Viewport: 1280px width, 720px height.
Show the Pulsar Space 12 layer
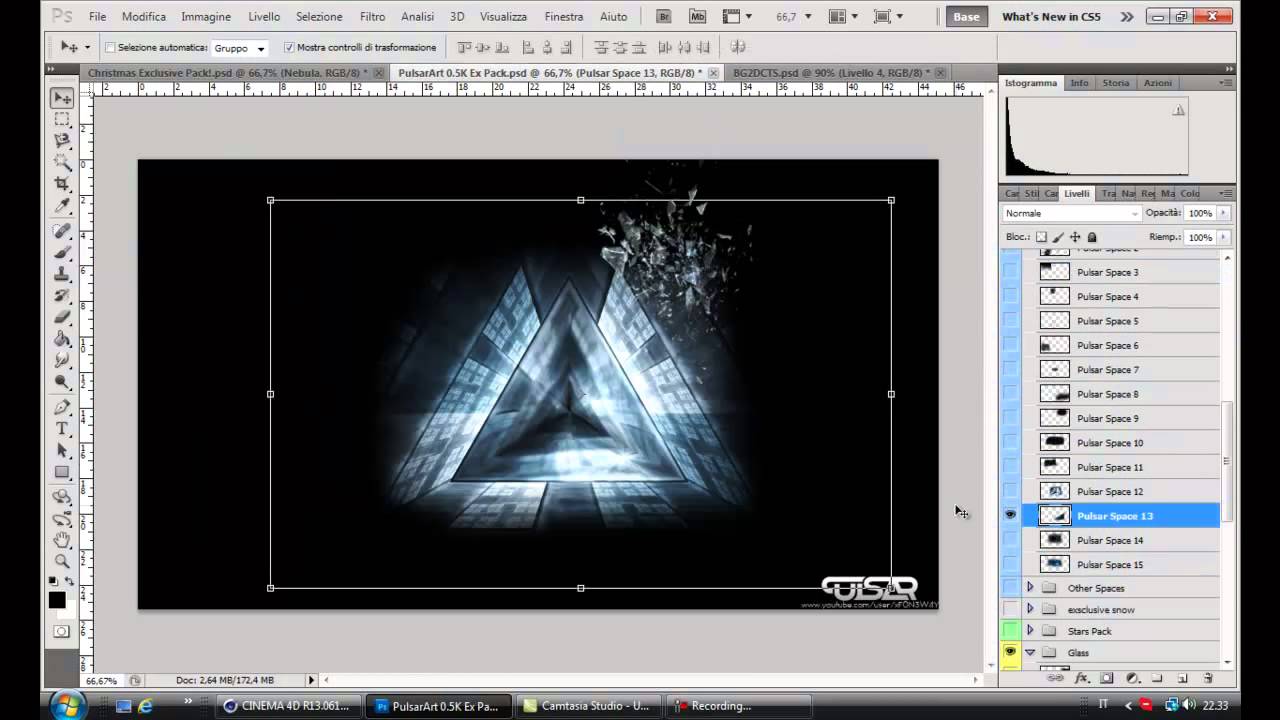1010,491
